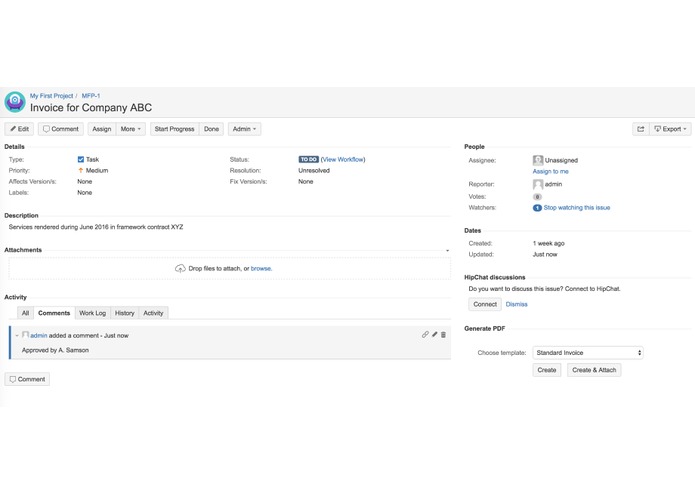Open the Export dropdown

(x=670, y=129)
